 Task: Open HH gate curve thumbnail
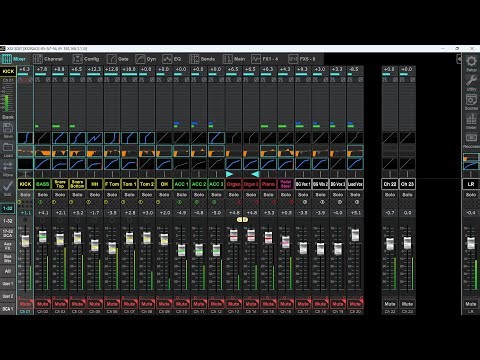coord(95,138)
